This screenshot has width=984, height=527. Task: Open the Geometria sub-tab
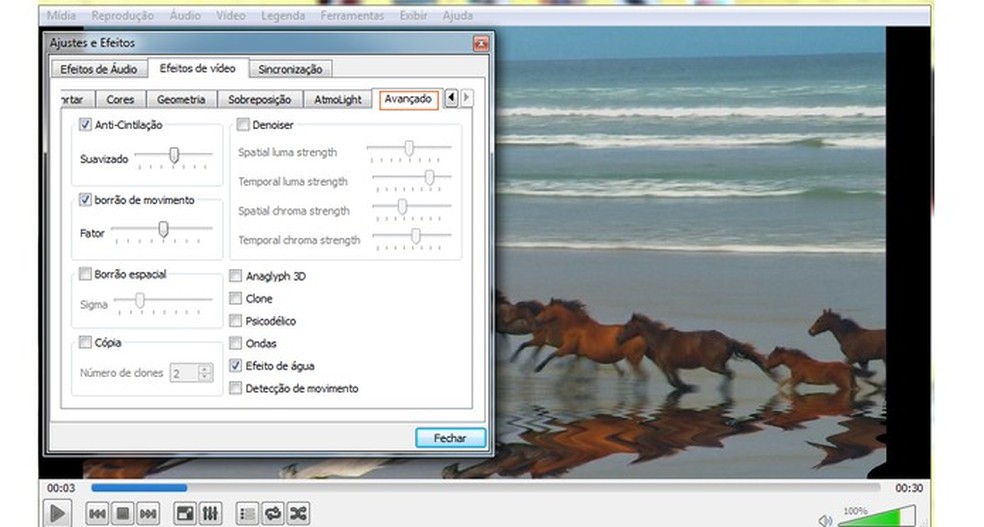point(181,100)
